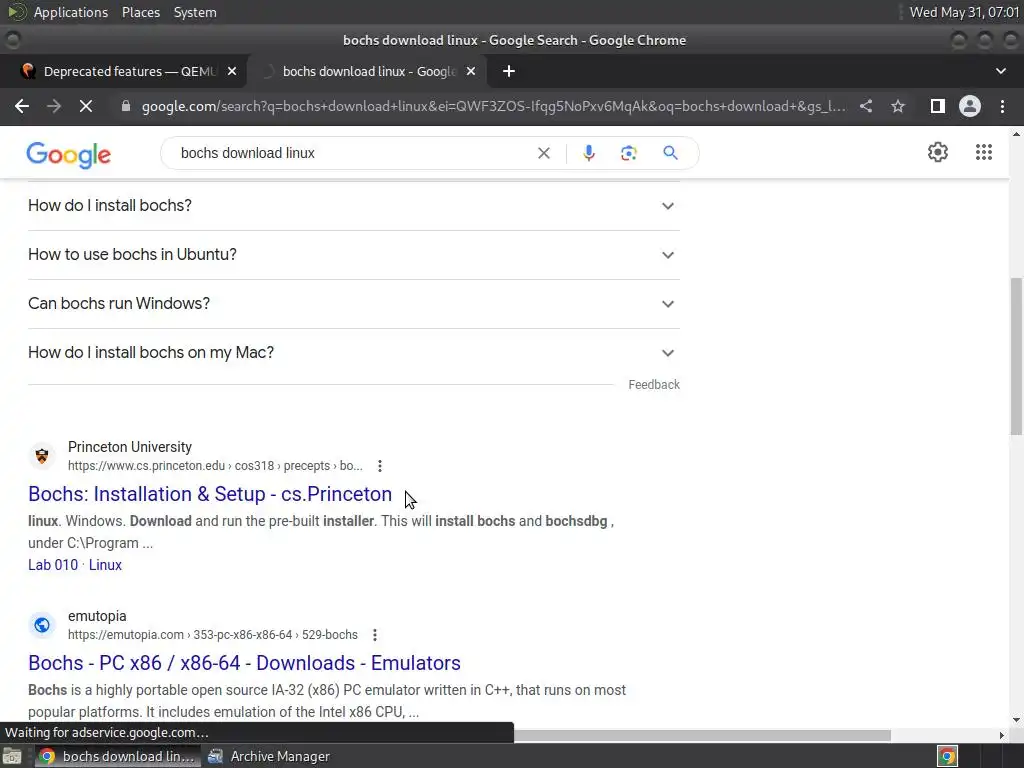Toggle Chrome side panel

coord(937,106)
